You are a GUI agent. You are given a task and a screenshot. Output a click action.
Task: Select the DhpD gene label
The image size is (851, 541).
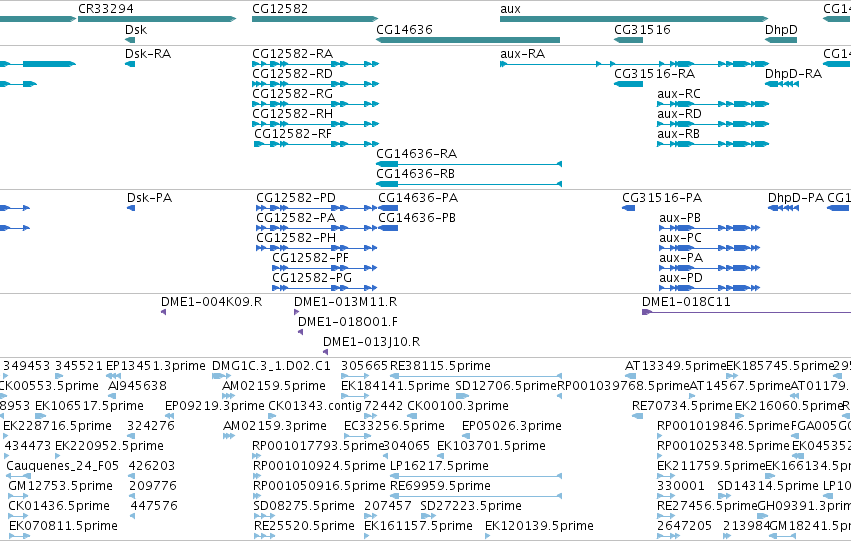(x=781, y=29)
